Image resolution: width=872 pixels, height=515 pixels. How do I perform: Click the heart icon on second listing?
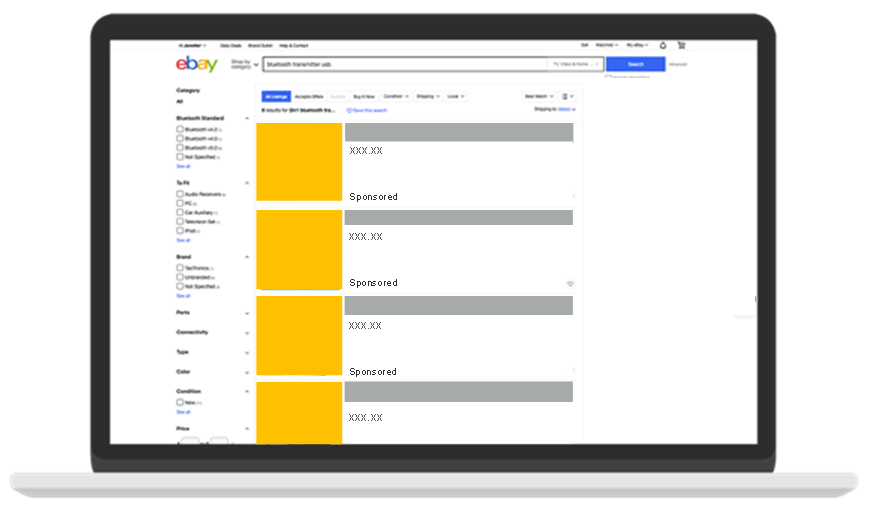(571, 284)
